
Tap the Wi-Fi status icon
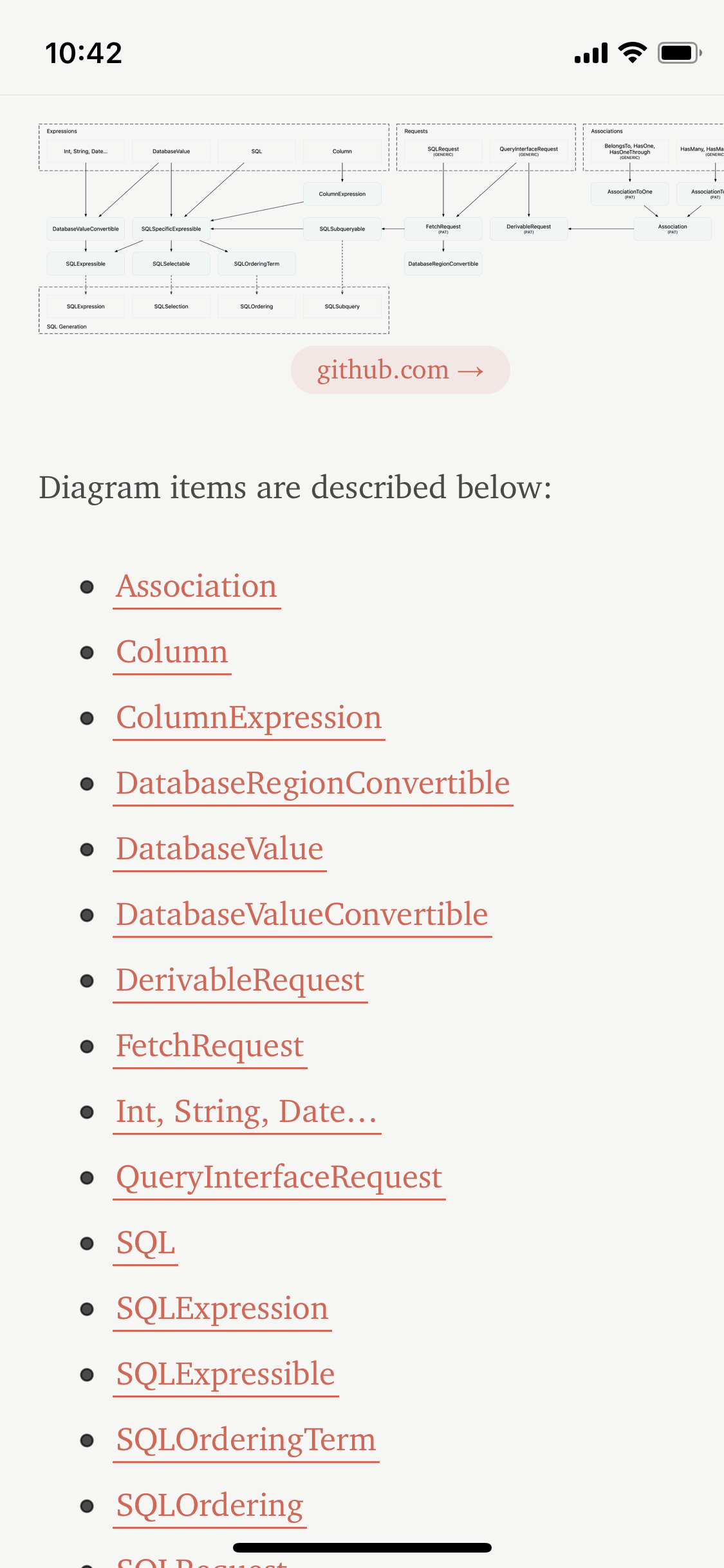(631, 52)
